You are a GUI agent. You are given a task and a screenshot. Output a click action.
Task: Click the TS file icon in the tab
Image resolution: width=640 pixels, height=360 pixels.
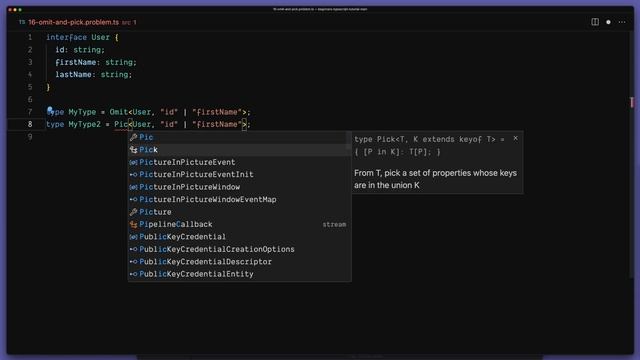click(22, 22)
